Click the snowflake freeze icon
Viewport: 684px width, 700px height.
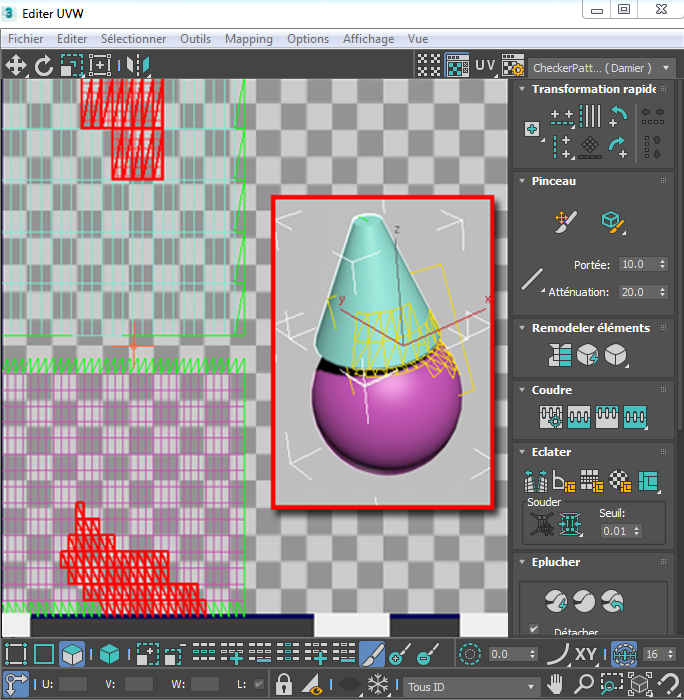click(x=378, y=686)
